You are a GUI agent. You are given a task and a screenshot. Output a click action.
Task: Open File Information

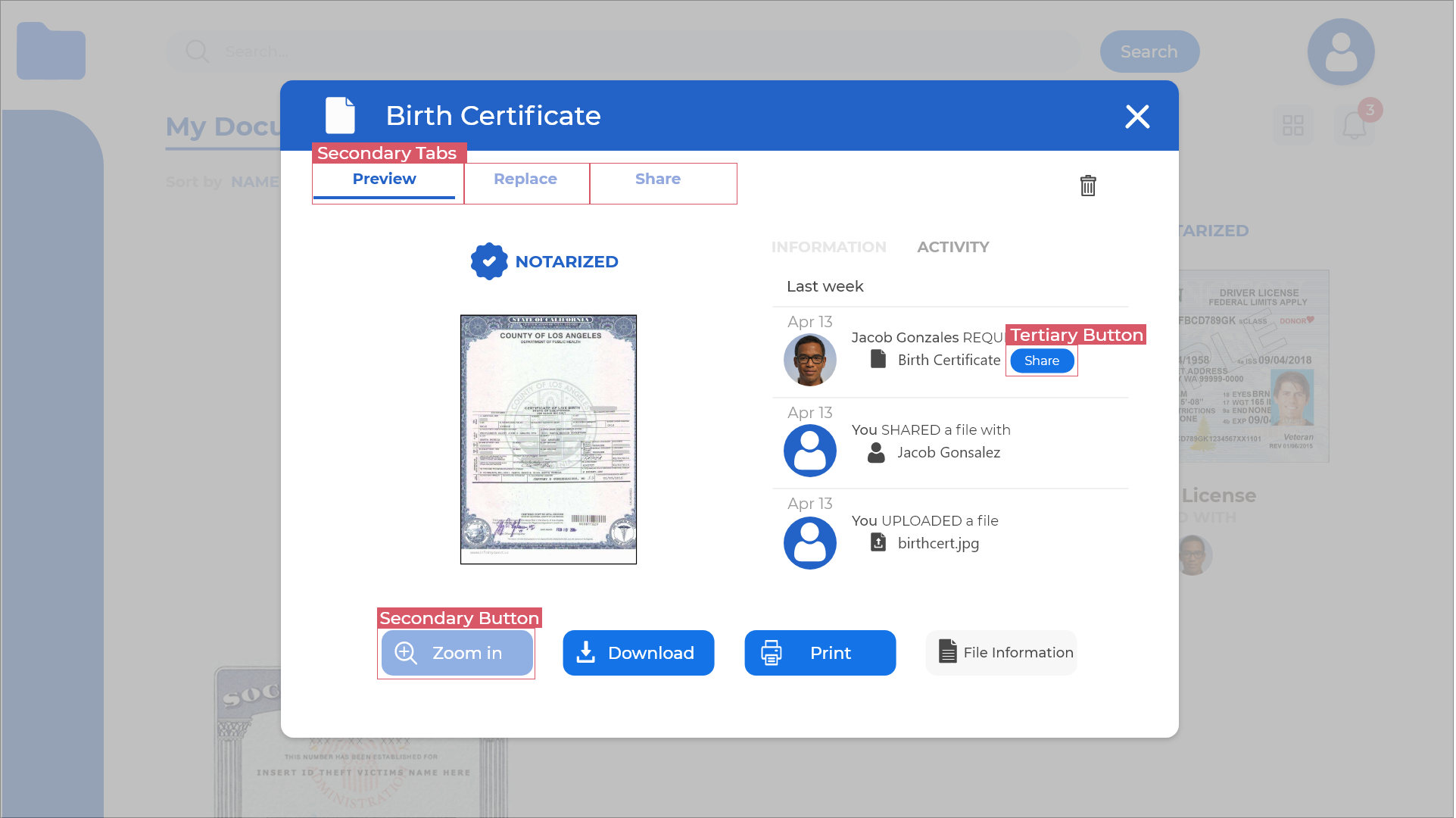click(x=1002, y=653)
